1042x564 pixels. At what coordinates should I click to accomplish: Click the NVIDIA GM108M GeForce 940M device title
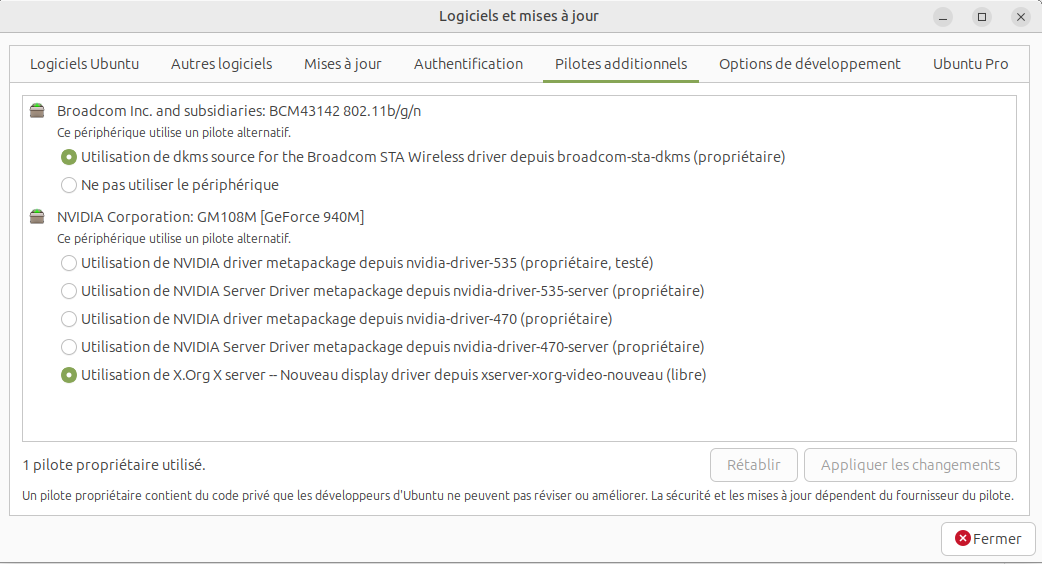(211, 217)
